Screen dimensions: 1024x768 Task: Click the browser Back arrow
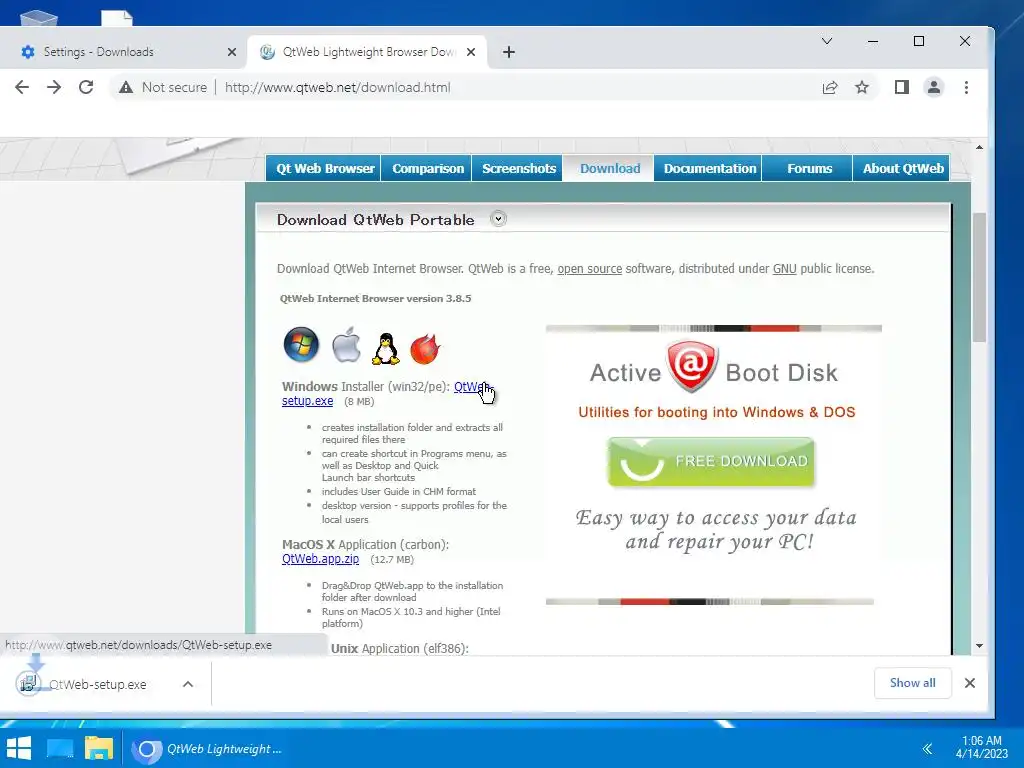click(x=22, y=88)
